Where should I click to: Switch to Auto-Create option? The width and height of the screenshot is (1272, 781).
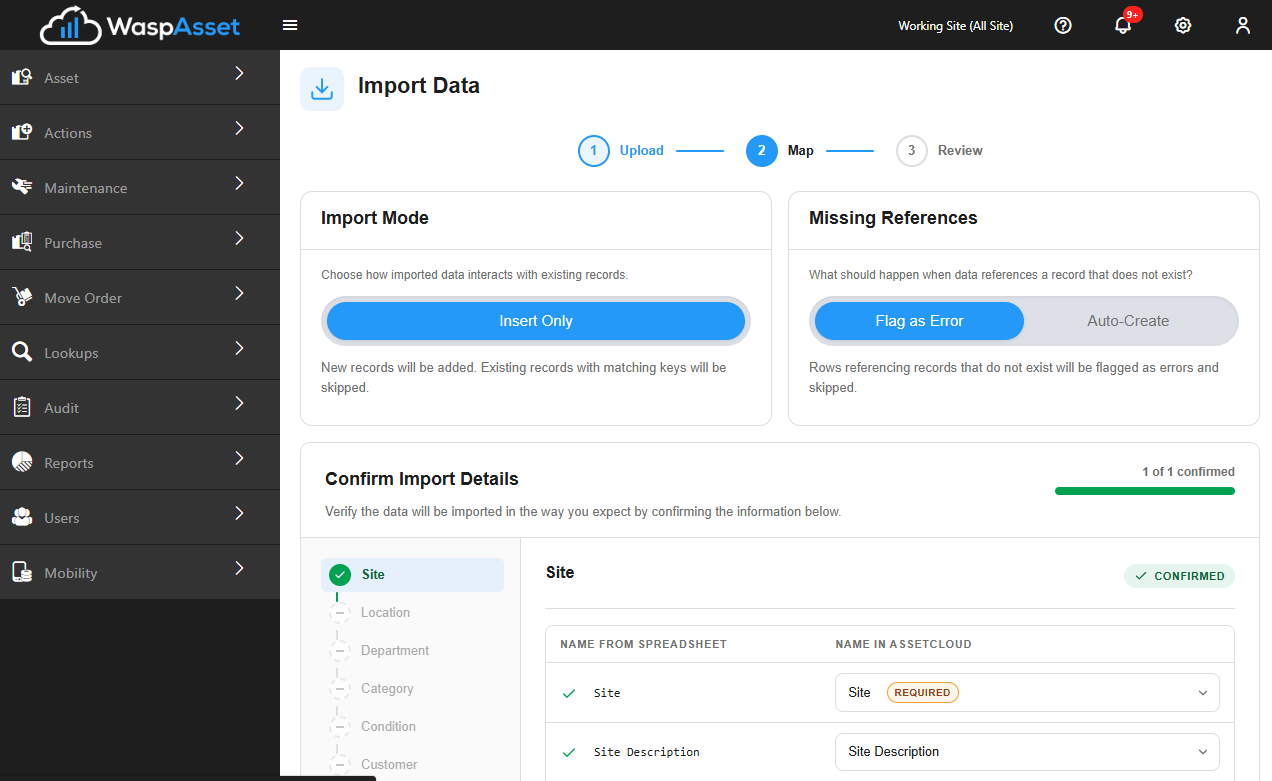pyautogui.click(x=1128, y=321)
